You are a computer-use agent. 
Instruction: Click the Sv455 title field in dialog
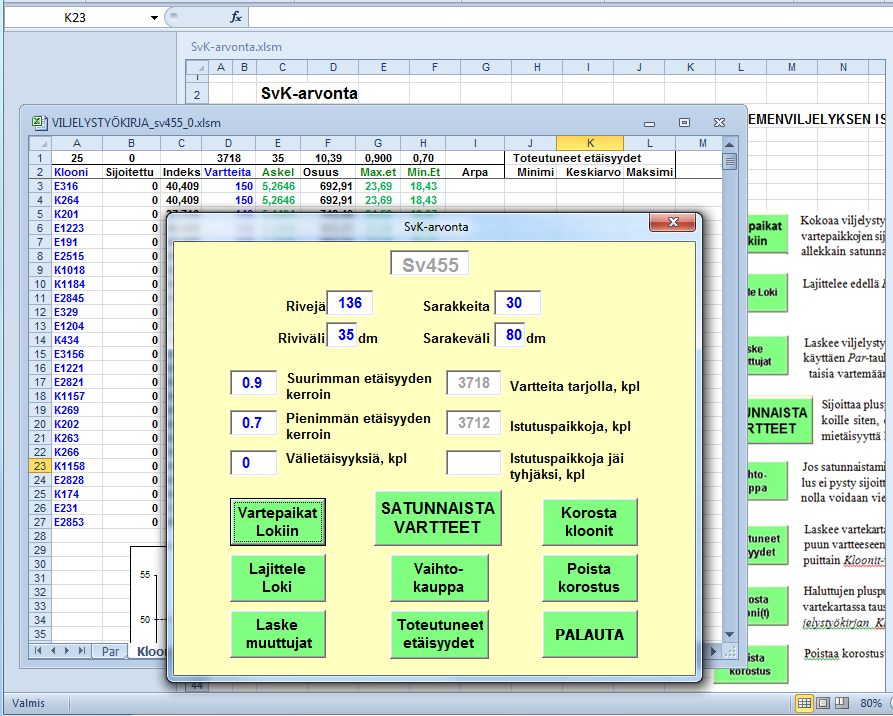[430, 264]
